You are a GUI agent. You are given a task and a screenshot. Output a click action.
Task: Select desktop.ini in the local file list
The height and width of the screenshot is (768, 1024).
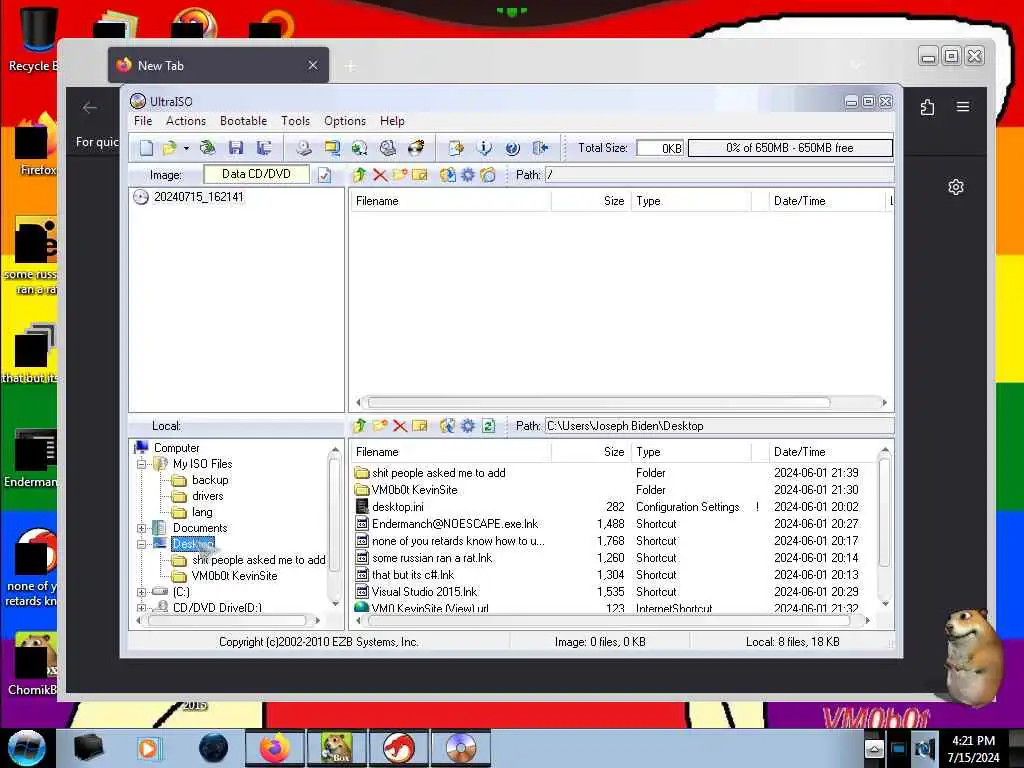(397, 507)
